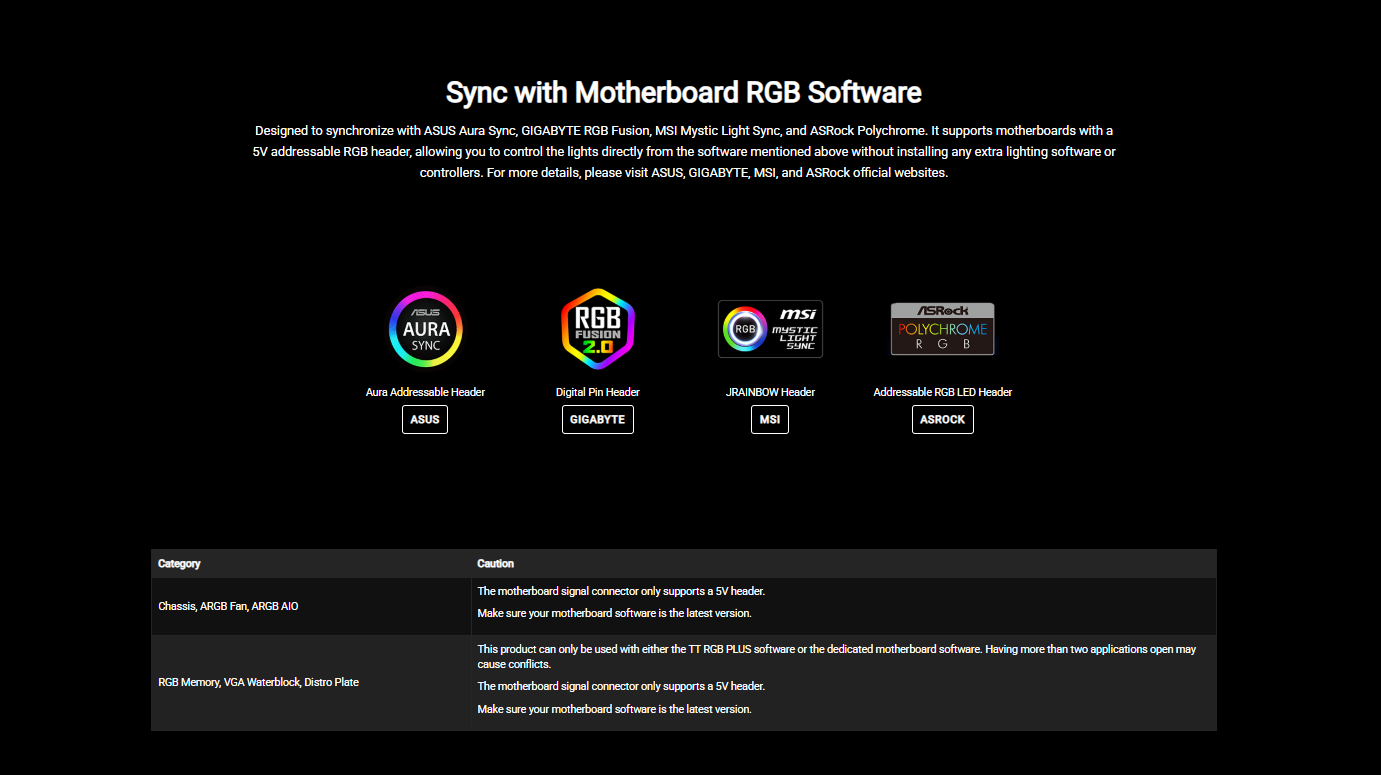The height and width of the screenshot is (775, 1381).
Task: Visit the ASROCK button link
Action: point(942,420)
